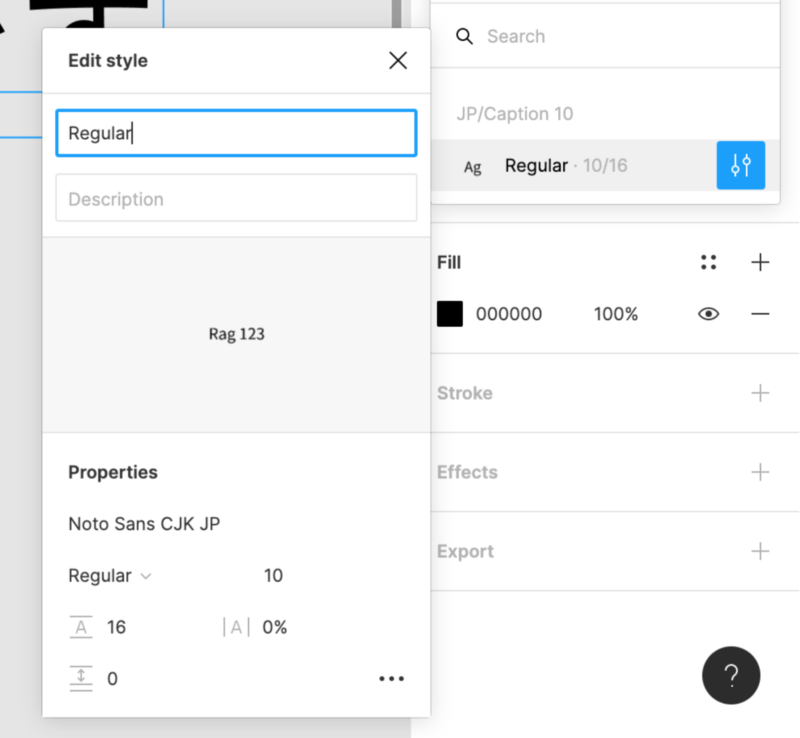Click the style name field containing Regular

tap(236, 133)
